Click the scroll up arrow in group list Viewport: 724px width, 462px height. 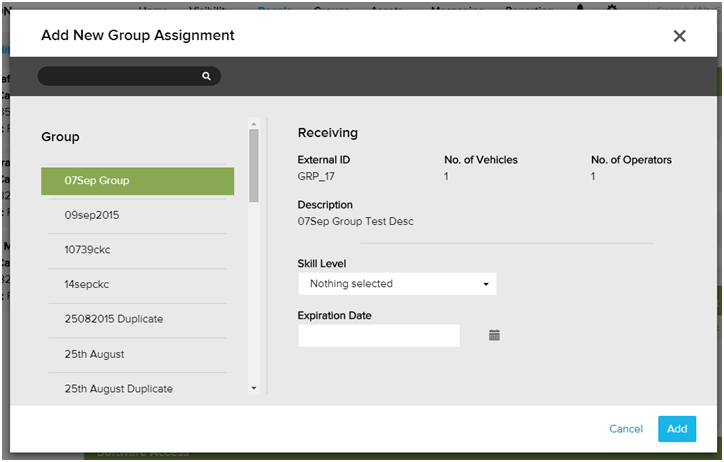254,124
